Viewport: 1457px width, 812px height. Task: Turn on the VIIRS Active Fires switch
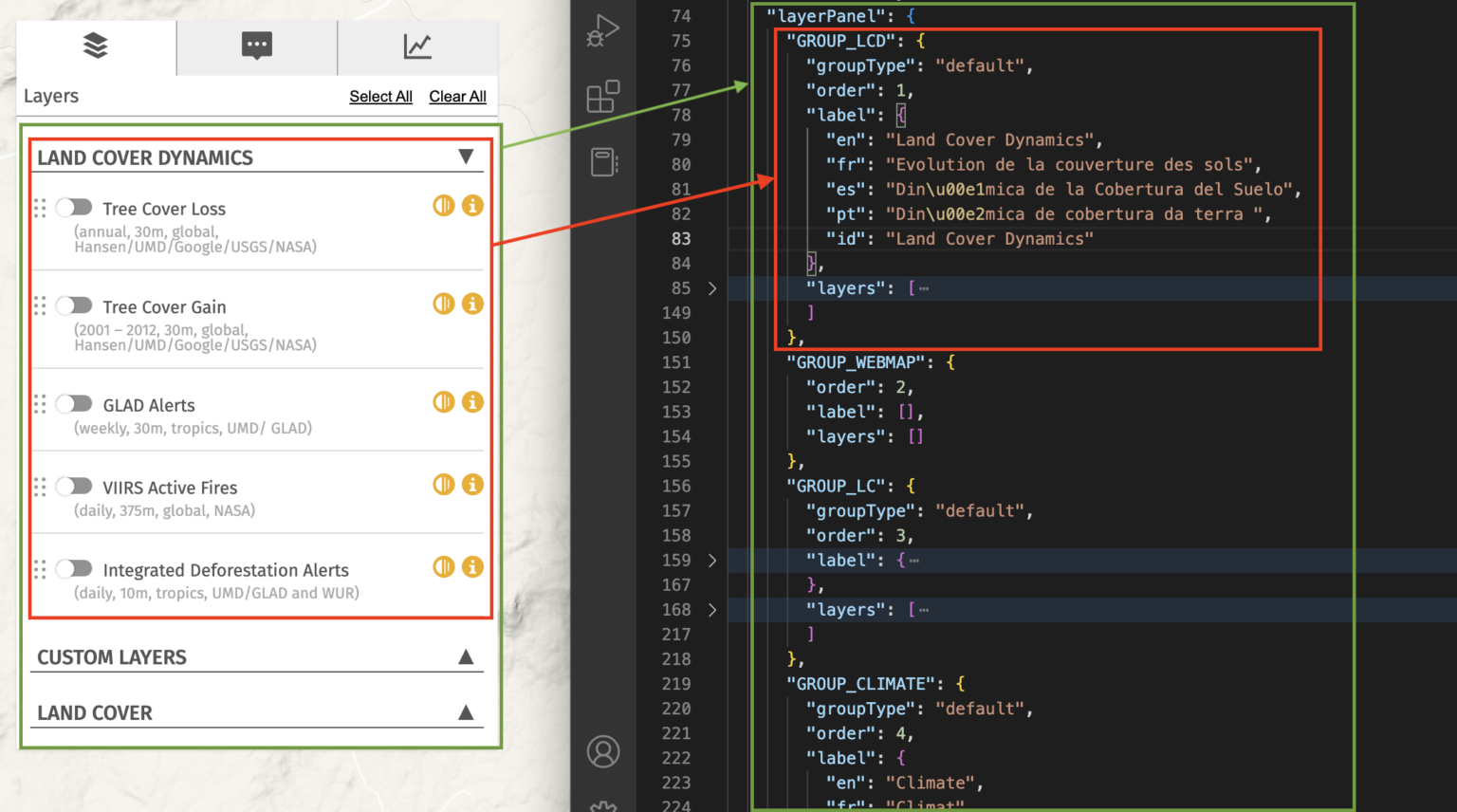pos(73,486)
